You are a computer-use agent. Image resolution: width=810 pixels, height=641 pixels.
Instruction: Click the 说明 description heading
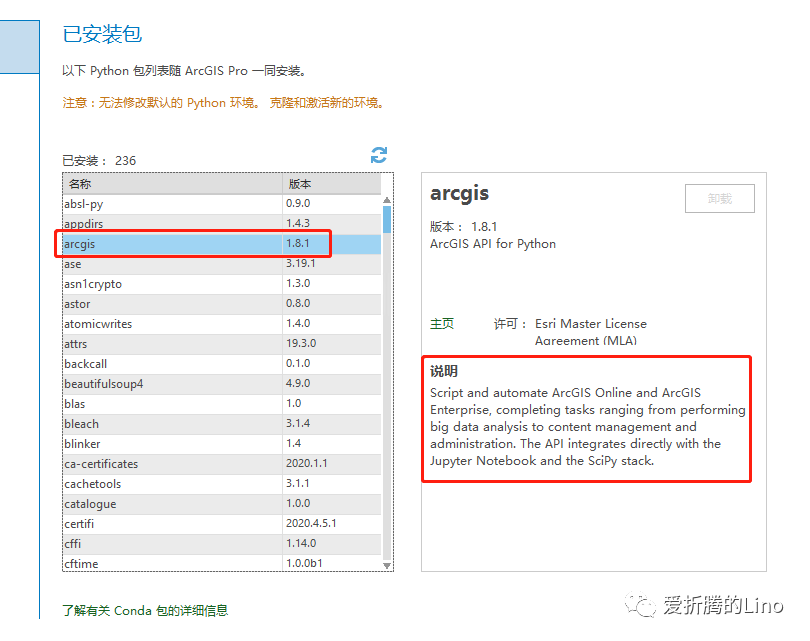444,371
